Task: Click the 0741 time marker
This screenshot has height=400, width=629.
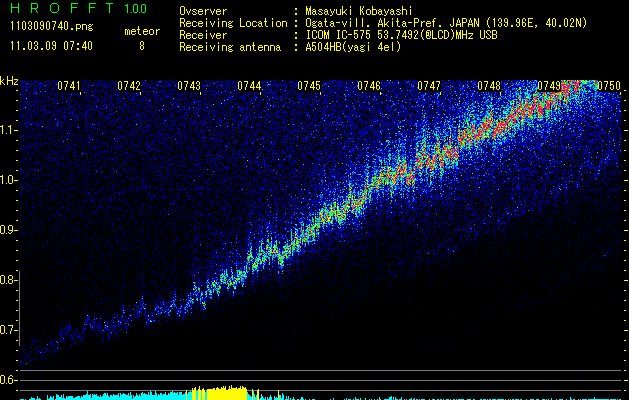Action: (x=69, y=86)
